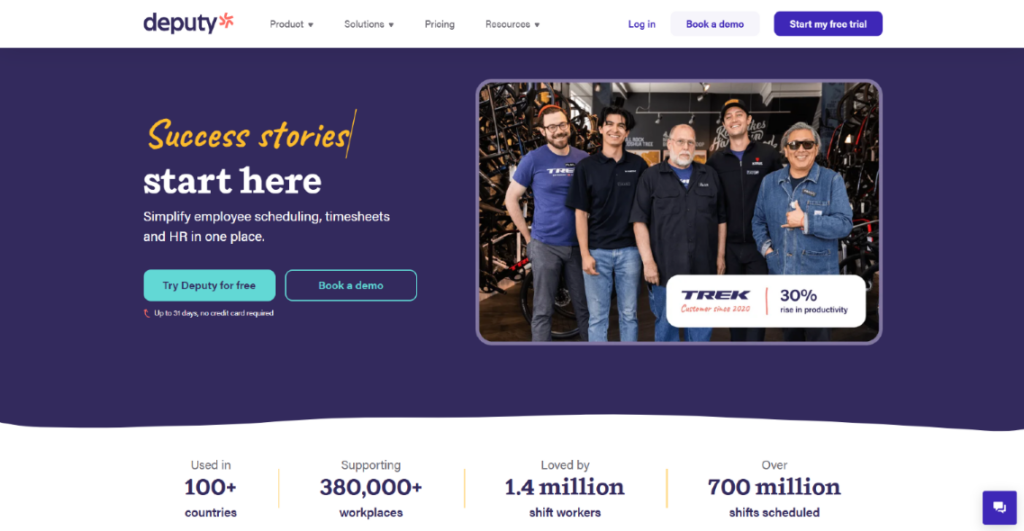Open the chat widget icon
This screenshot has height=531, width=1024.
999,507
